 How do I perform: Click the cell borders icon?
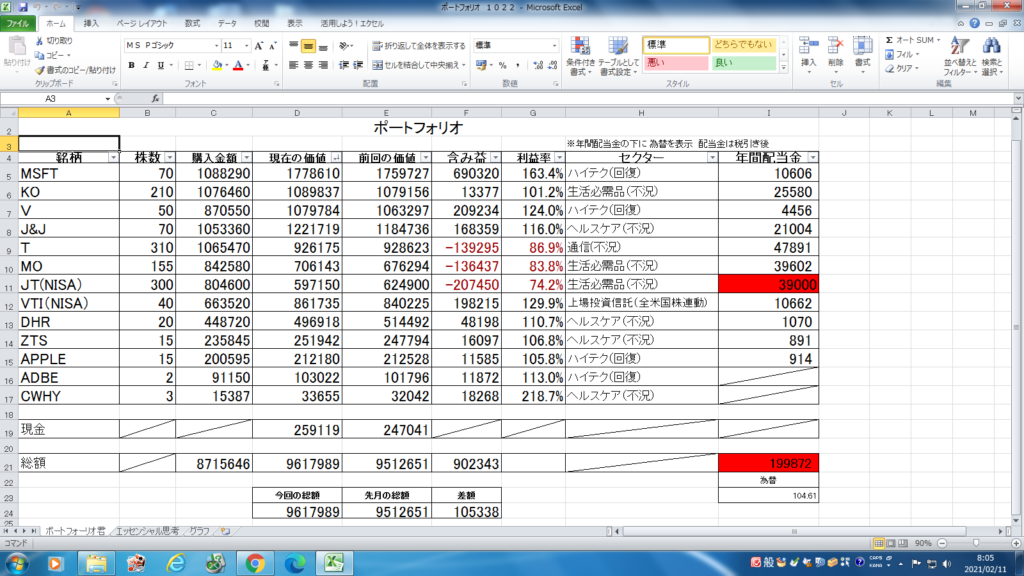[x=189, y=65]
